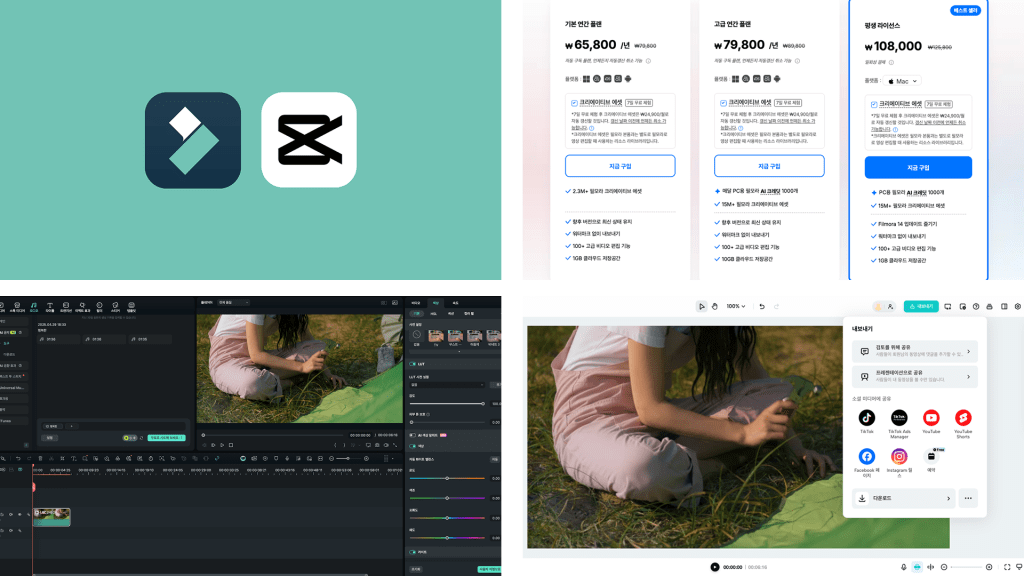The height and width of the screenshot is (576, 1024).
Task: Click Android platform icon in ₩79,800 plan
Action: tap(777, 79)
